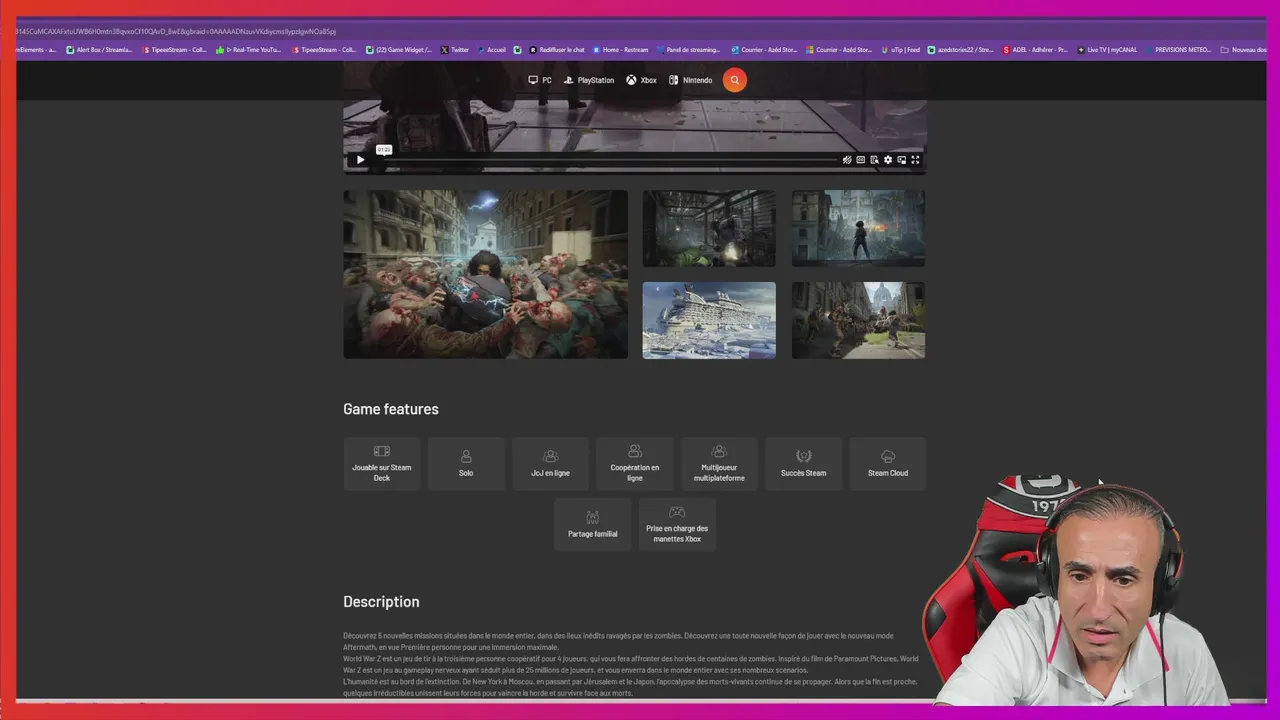Select the Coopération en ligne feature
Screen dimensions: 1280x720
pos(635,464)
